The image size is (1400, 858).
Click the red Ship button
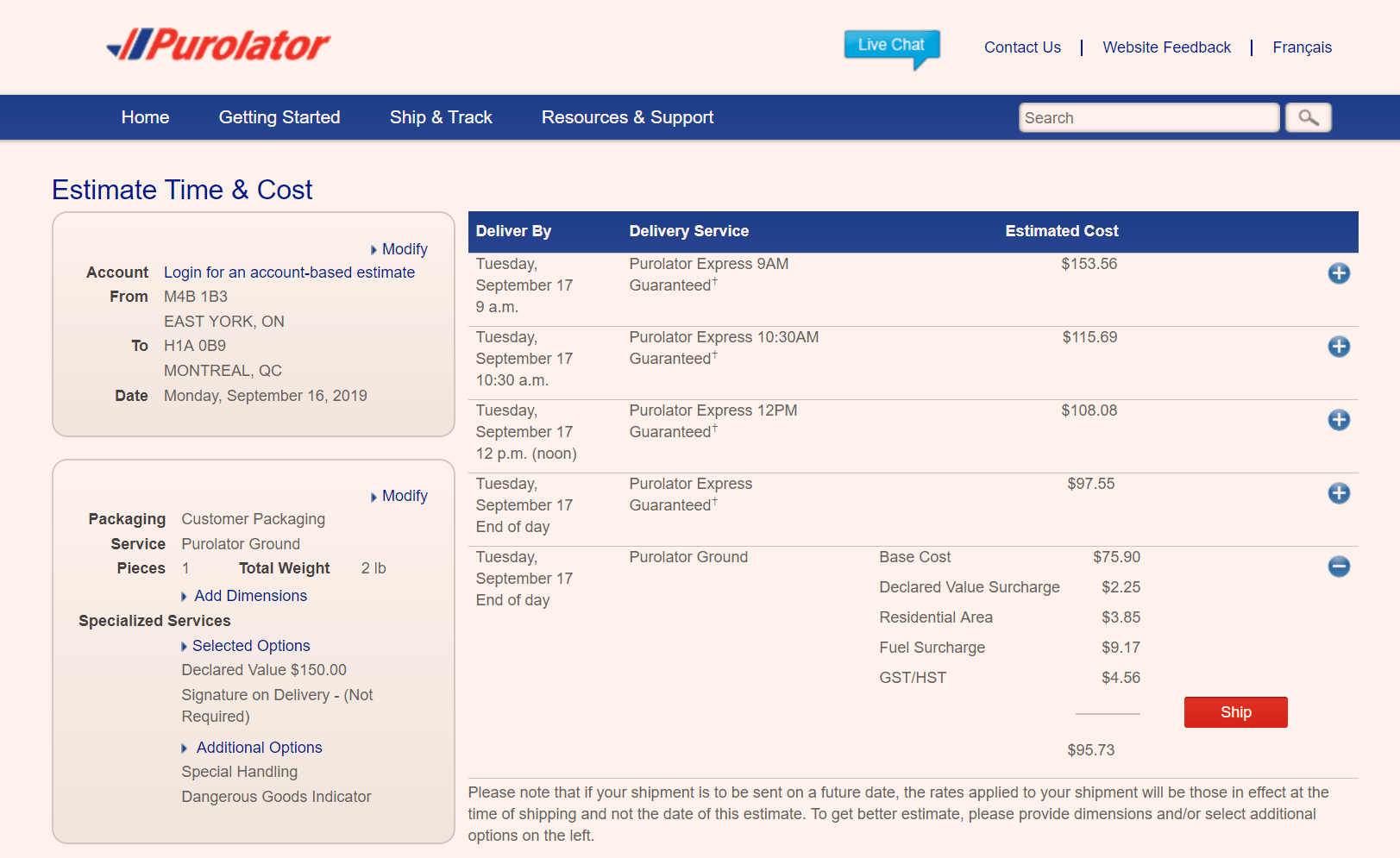click(x=1235, y=712)
